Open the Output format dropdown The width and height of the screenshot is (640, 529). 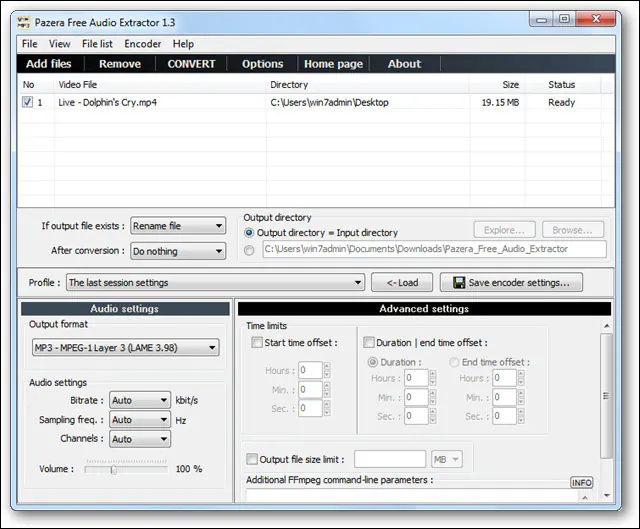tap(125, 348)
